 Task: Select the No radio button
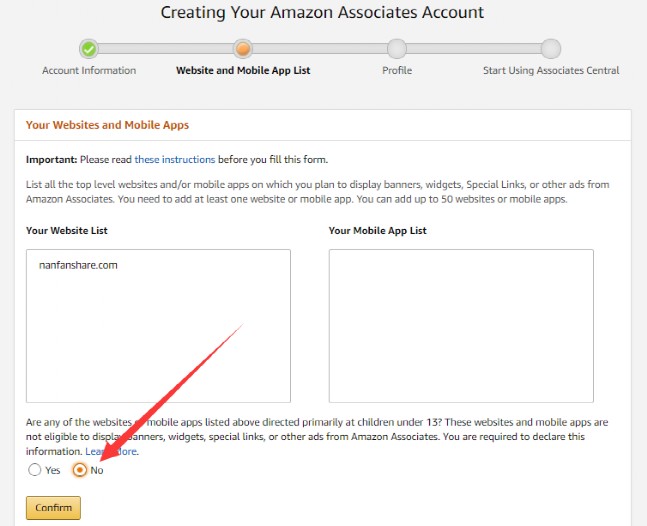pos(80,470)
